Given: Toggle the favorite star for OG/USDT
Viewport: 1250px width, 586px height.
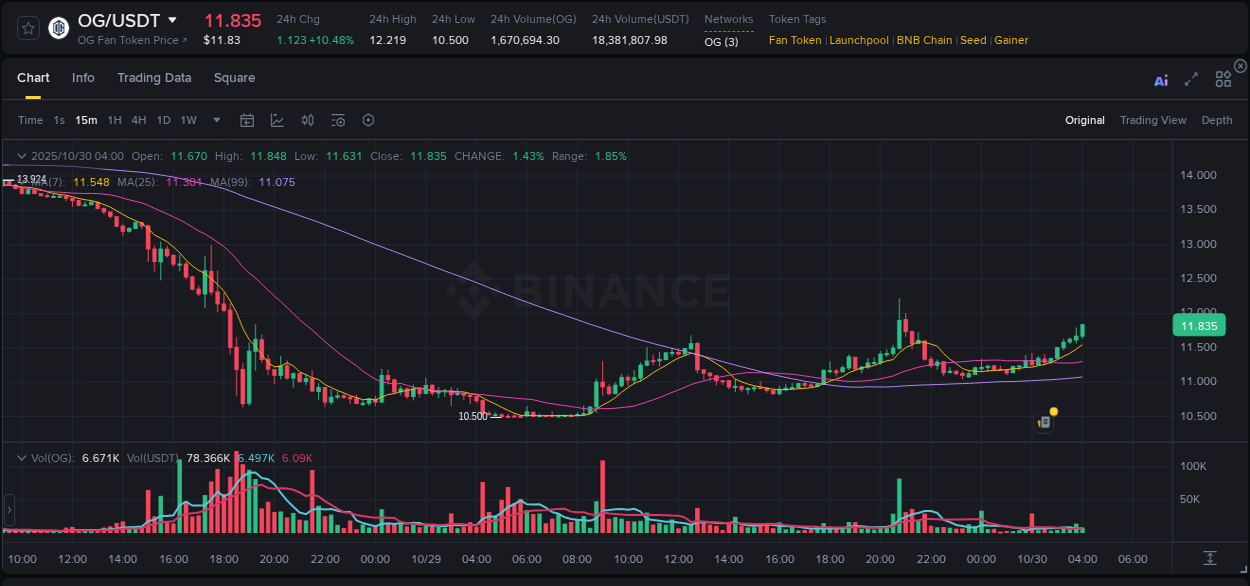Looking at the screenshot, I should pyautogui.click(x=27, y=27).
